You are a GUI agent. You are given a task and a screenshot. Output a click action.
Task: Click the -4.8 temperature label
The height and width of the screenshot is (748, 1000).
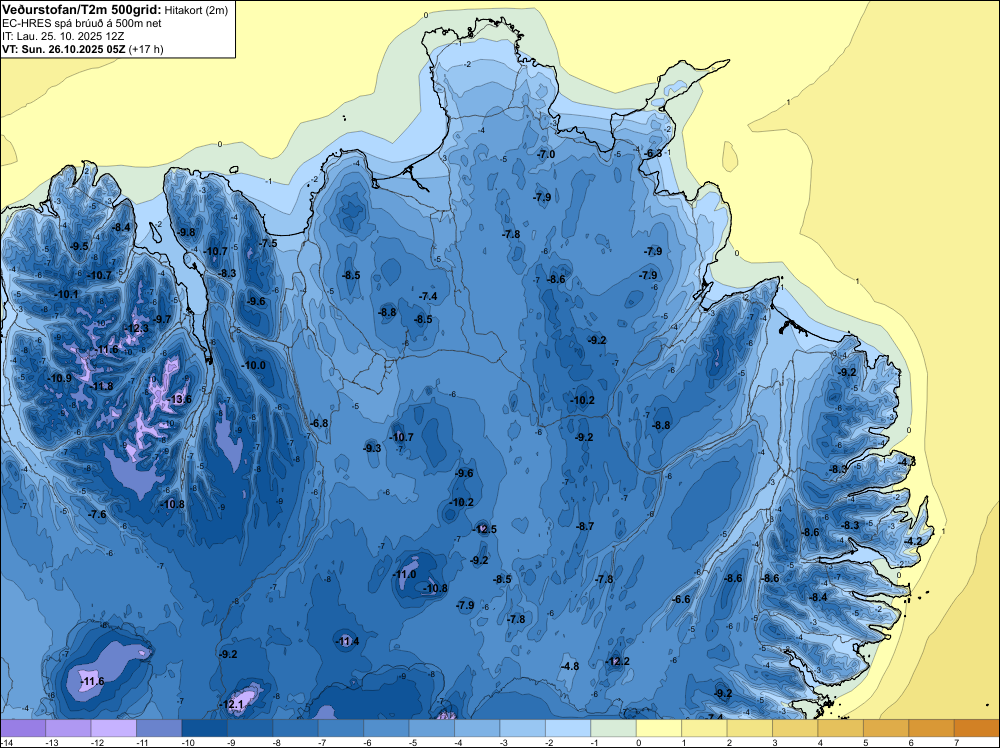(x=570, y=666)
